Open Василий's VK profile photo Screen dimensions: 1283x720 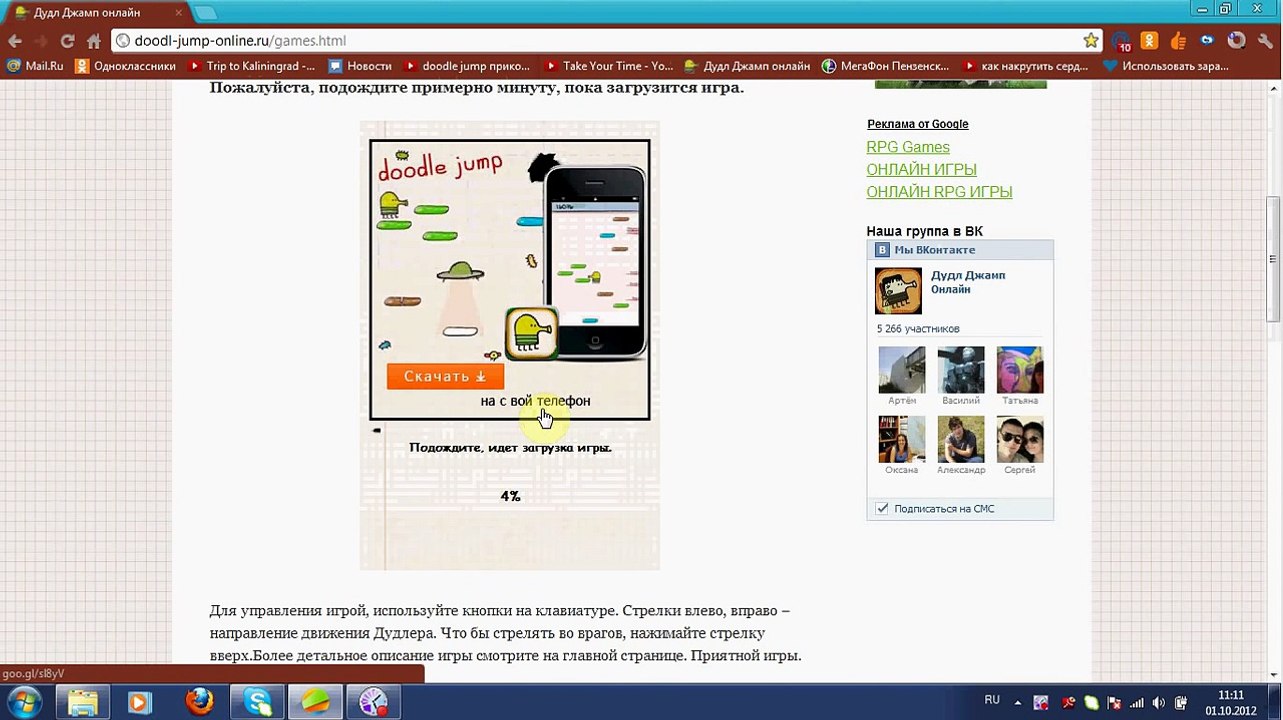pos(961,370)
